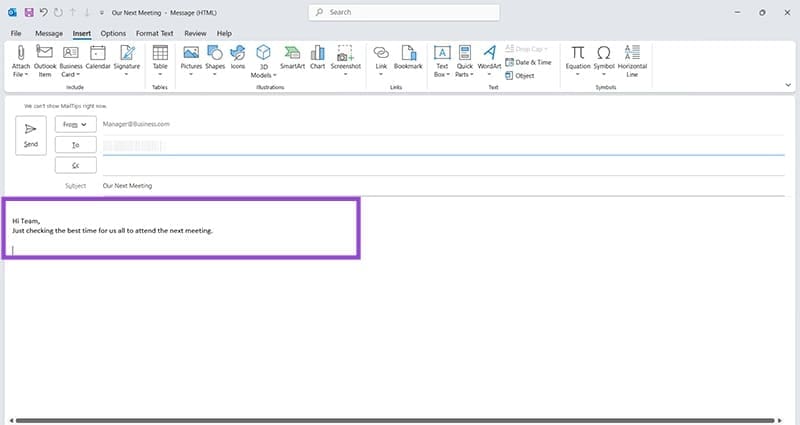Open Quick Parts
This screenshot has height=425, width=800.
click(x=464, y=61)
